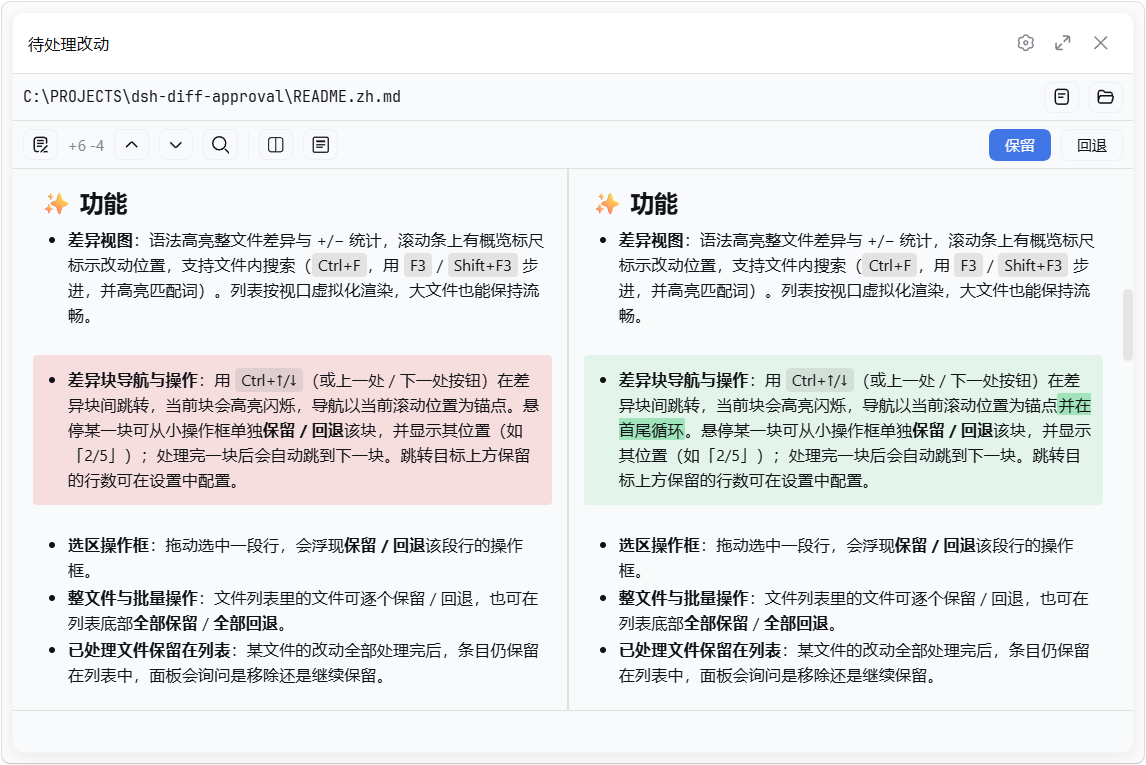The width and height of the screenshot is (1146, 765).
Task: Open the settings gear in title bar
Action: 1025,43
